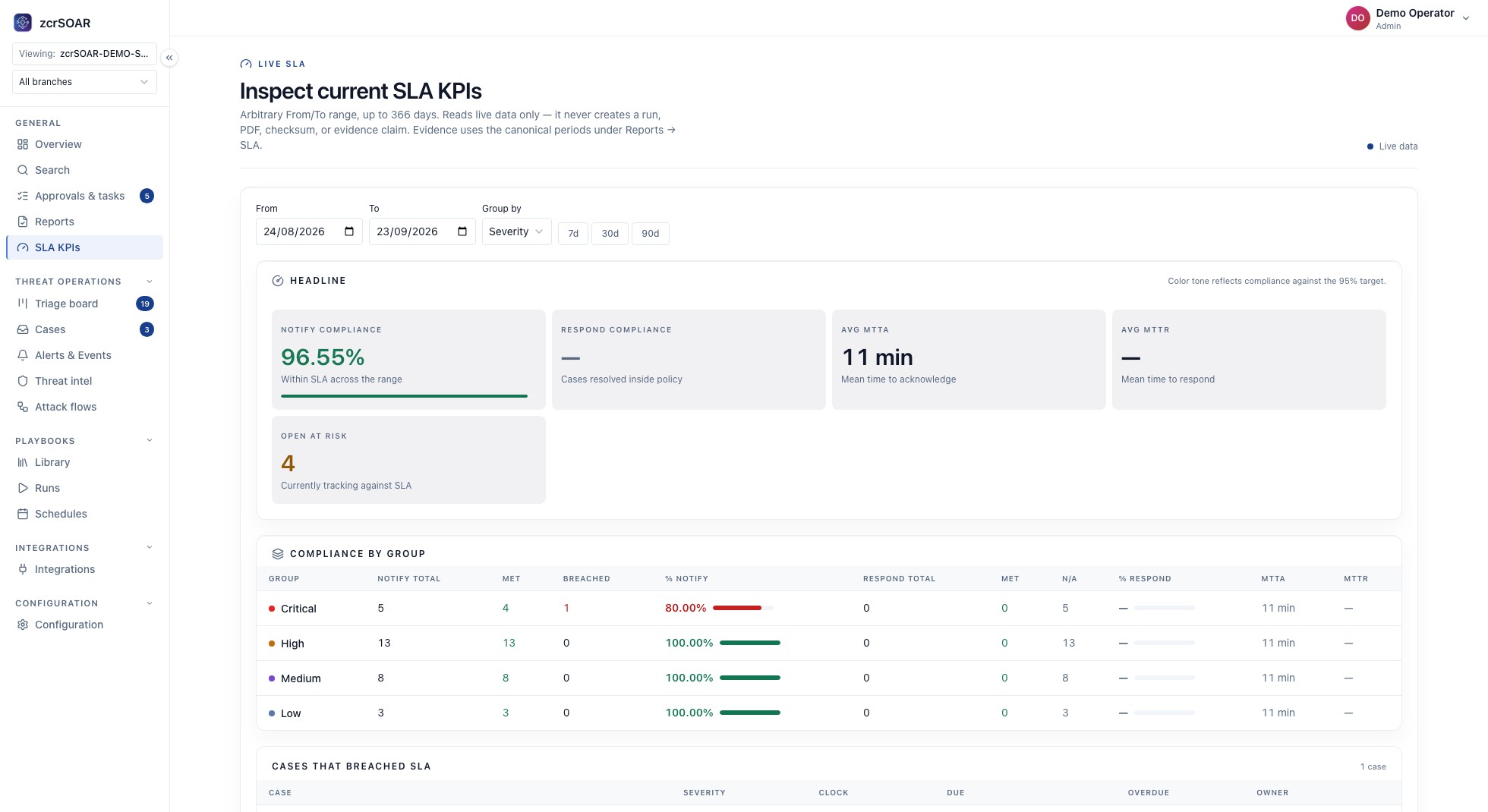Click the Threat intel shield icon

[23, 381]
